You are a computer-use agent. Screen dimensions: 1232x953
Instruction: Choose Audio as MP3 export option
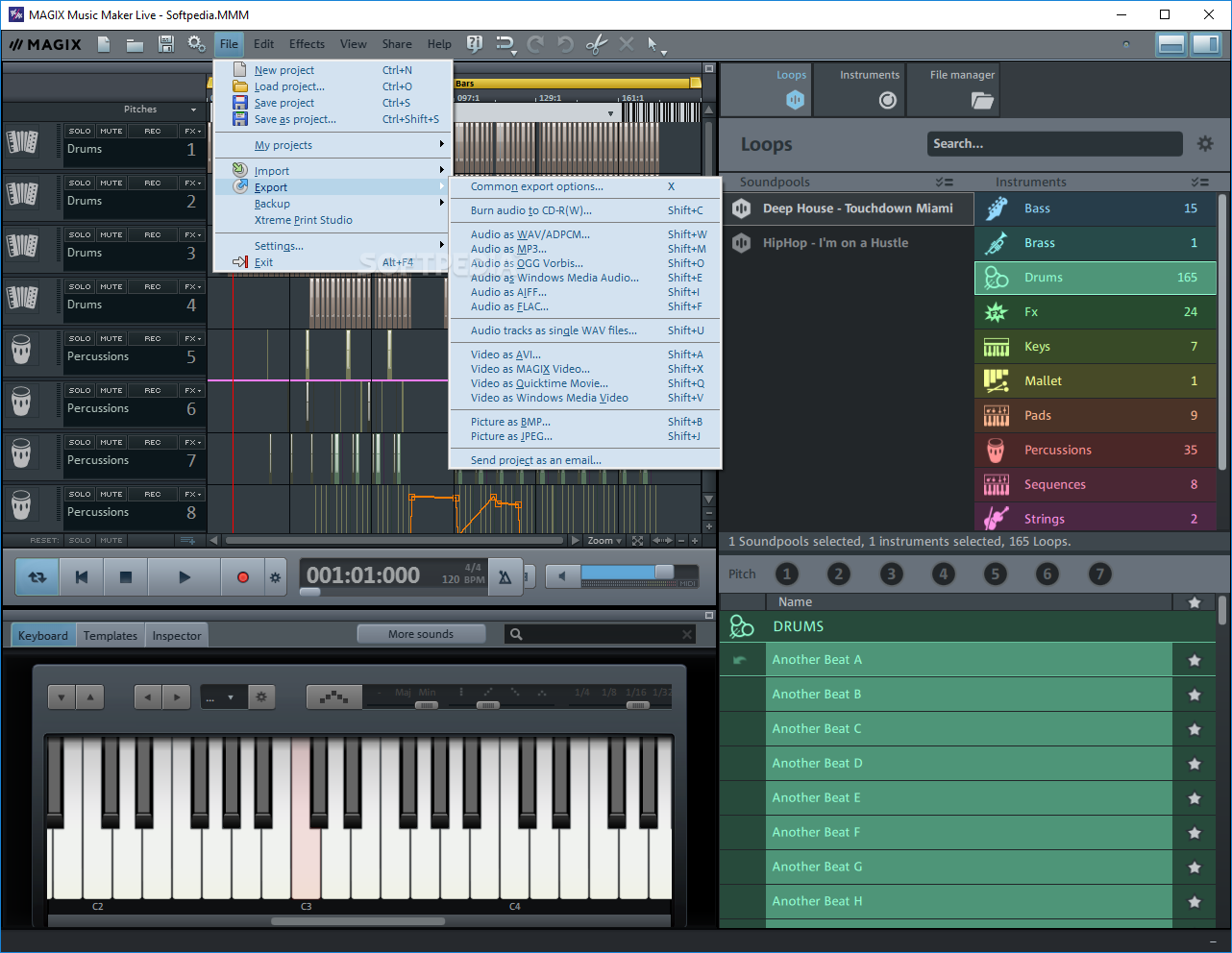(585, 249)
